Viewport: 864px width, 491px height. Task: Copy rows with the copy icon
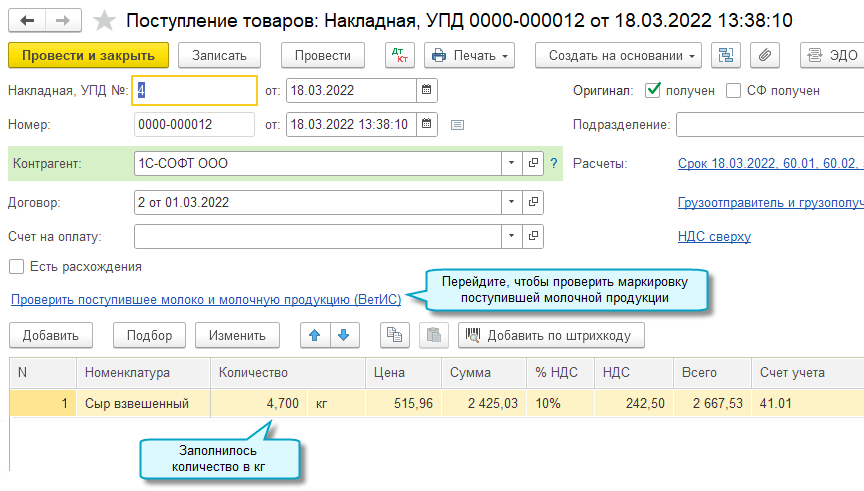pyautogui.click(x=395, y=335)
